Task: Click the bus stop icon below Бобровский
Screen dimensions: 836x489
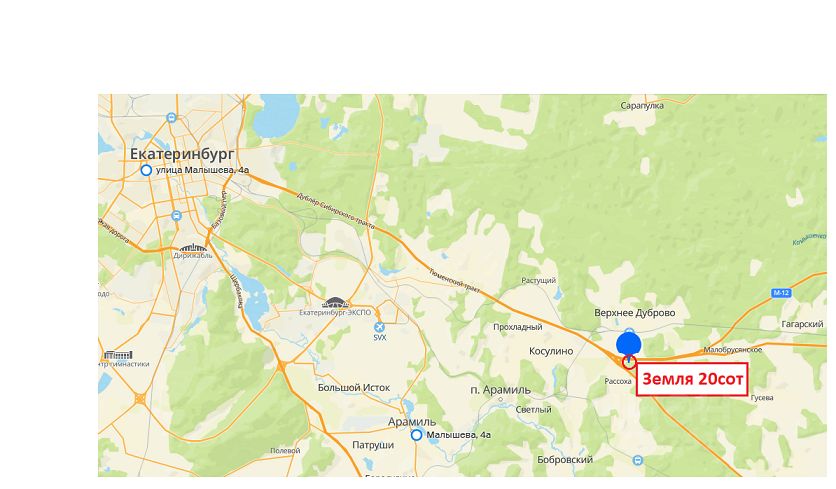Action: tap(638, 460)
